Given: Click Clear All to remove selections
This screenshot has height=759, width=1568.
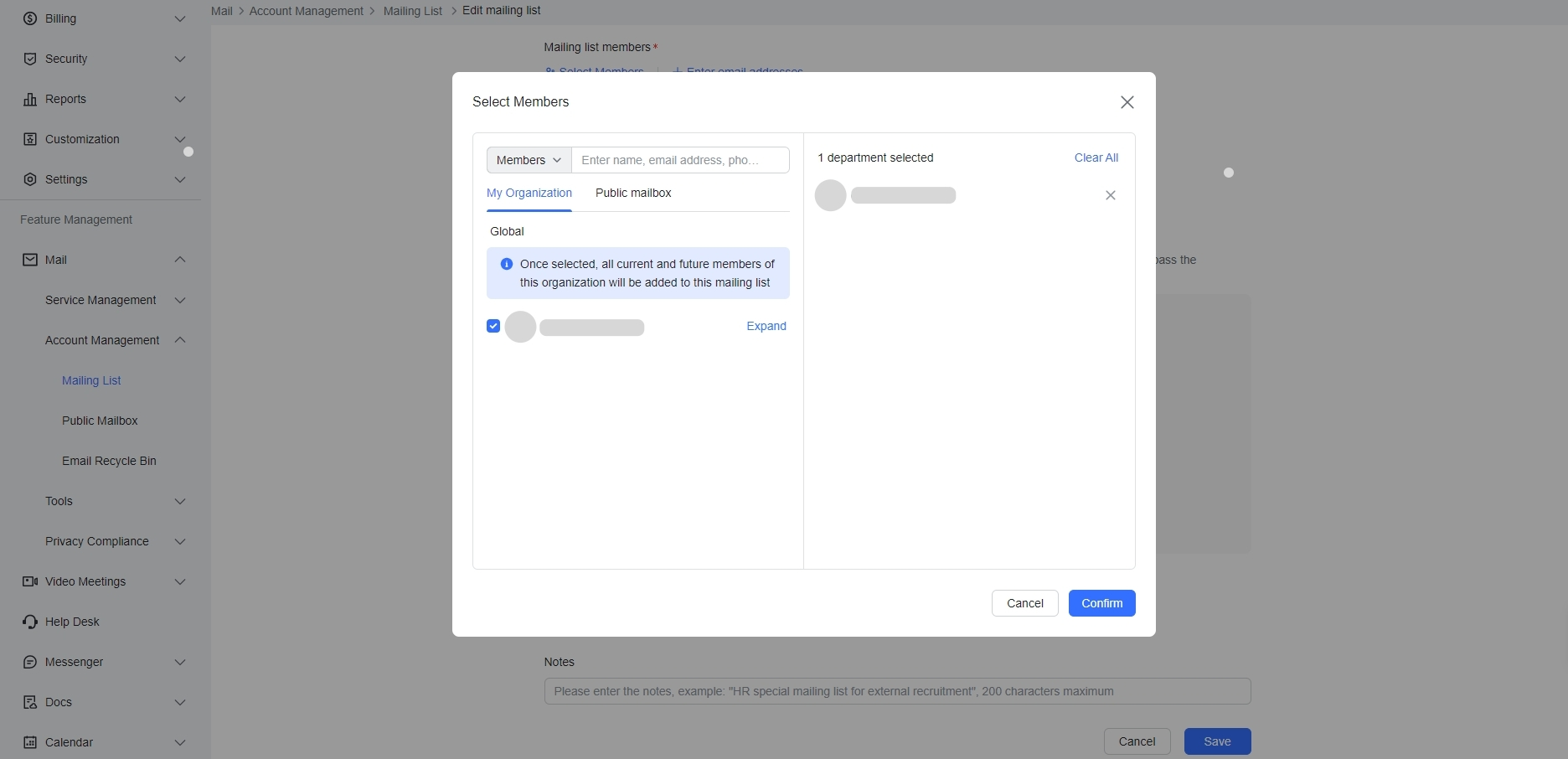Looking at the screenshot, I should [1096, 157].
